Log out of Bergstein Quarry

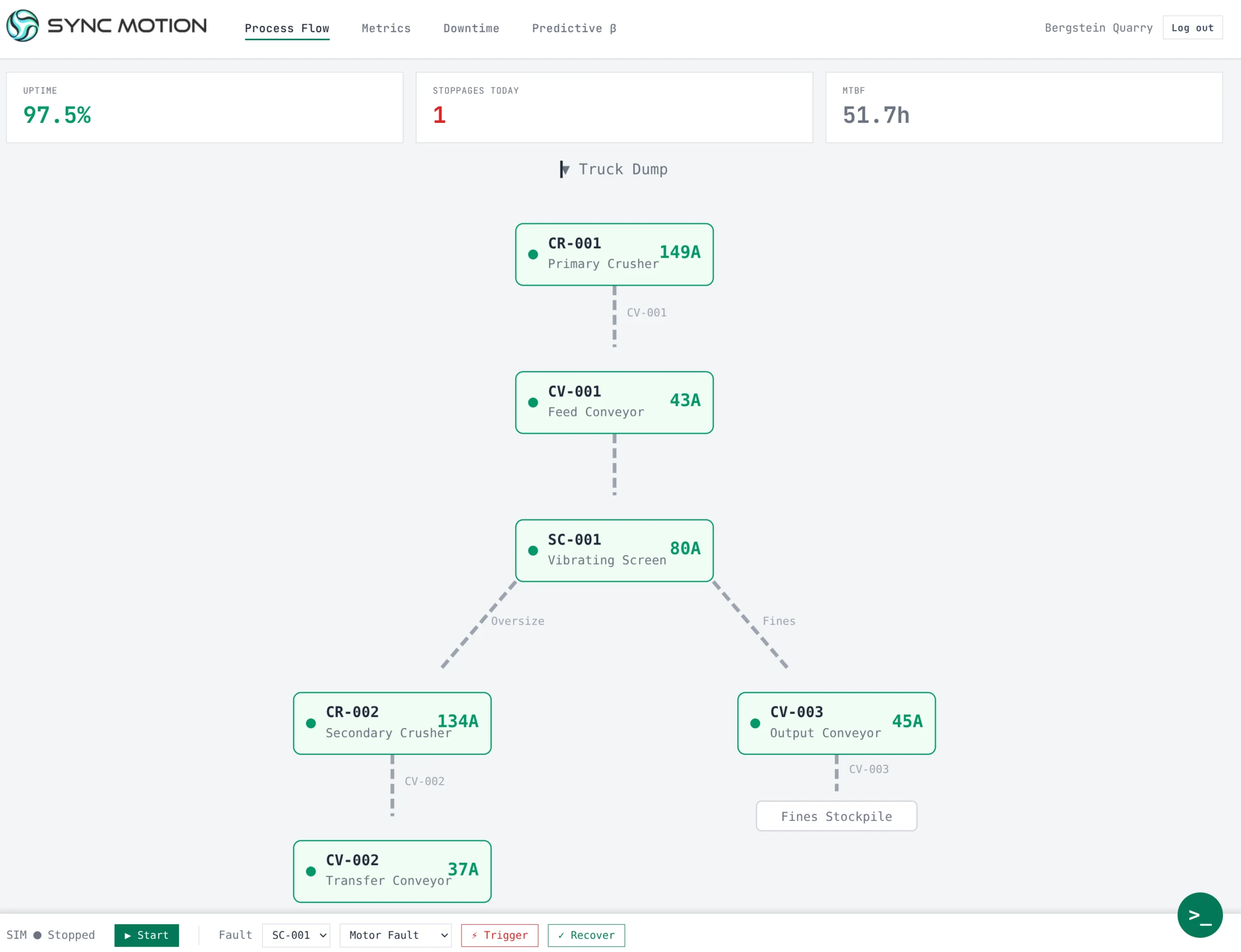(x=1192, y=28)
